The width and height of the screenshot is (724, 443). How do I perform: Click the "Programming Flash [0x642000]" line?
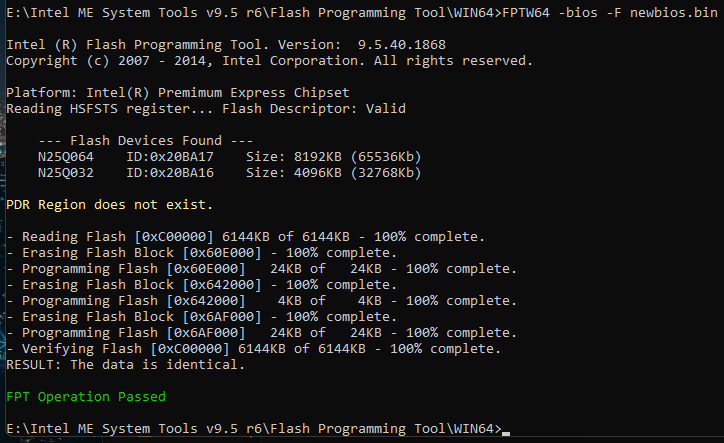261,301
